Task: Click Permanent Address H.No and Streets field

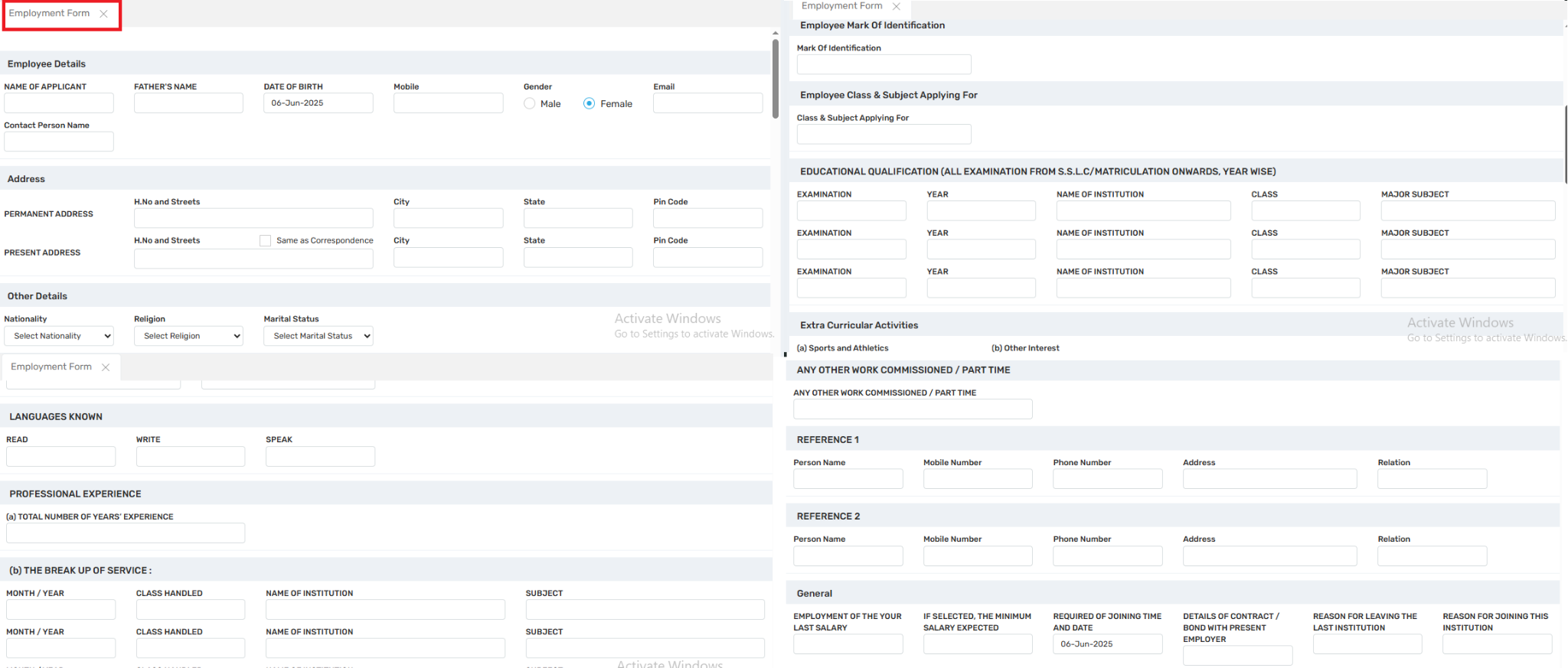Action: click(253, 218)
